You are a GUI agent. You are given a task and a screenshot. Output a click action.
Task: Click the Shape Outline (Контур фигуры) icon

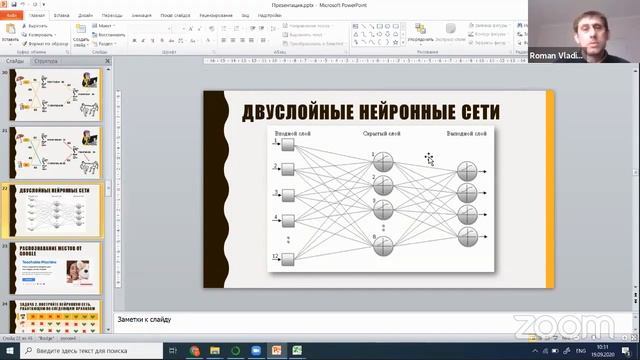point(471,34)
